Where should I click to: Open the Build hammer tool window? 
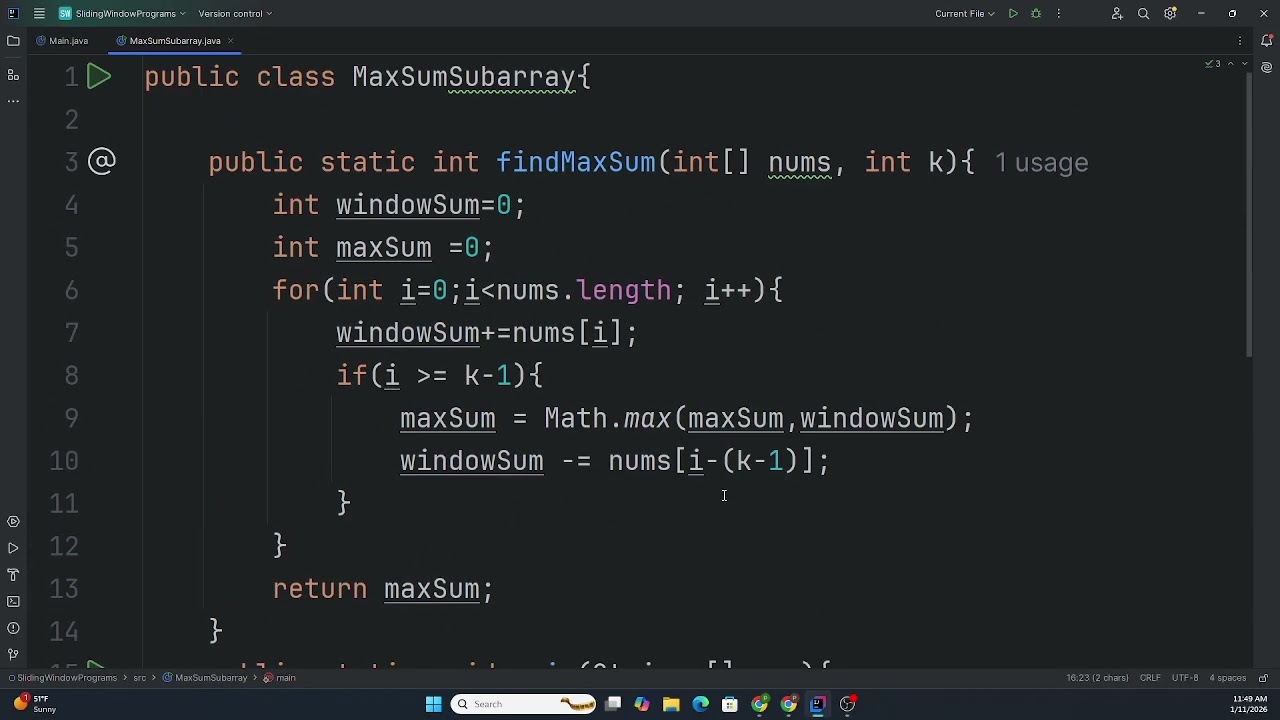click(13, 575)
